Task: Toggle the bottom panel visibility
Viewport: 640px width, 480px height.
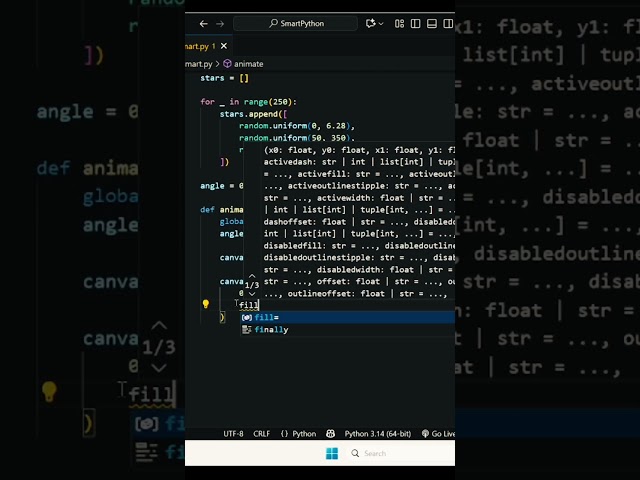Action: (432, 24)
